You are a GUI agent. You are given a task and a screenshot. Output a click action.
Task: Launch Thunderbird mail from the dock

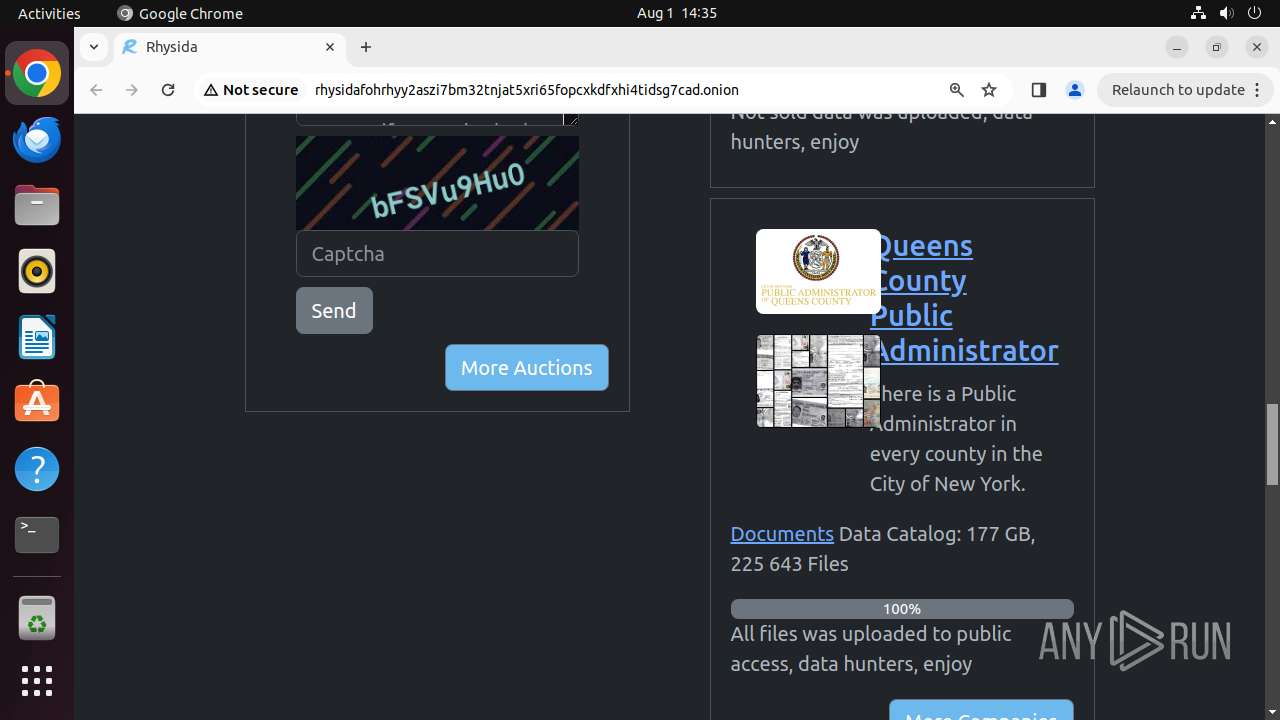[37, 140]
